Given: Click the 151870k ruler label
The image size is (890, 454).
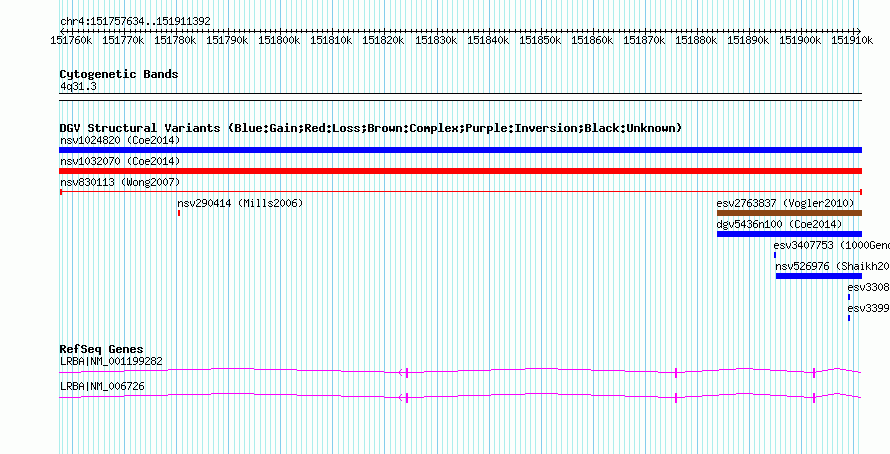Looking at the screenshot, I should 644,40.
